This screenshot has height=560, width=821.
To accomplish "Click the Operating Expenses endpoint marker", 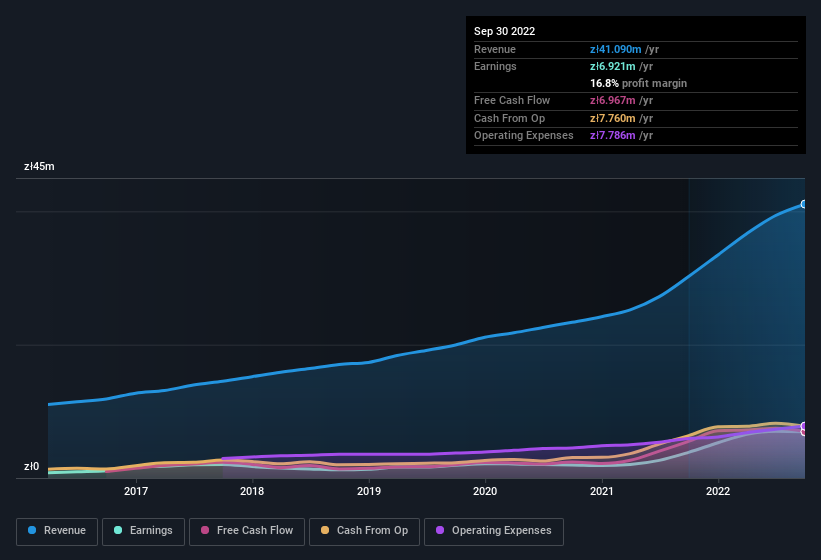I will [x=804, y=426].
